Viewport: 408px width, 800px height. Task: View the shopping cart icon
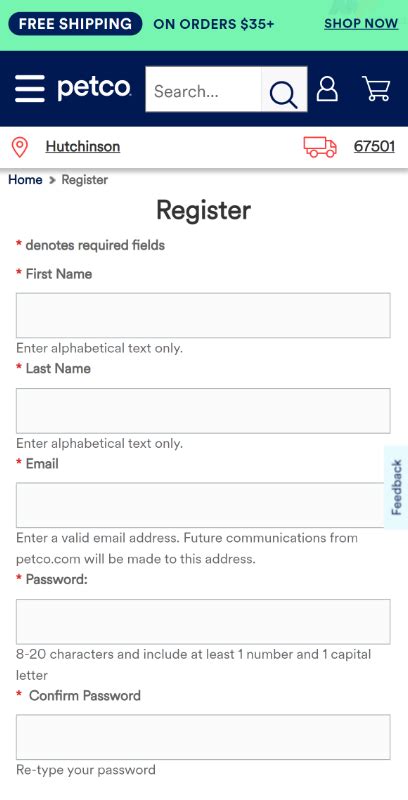pyautogui.click(x=376, y=88)
